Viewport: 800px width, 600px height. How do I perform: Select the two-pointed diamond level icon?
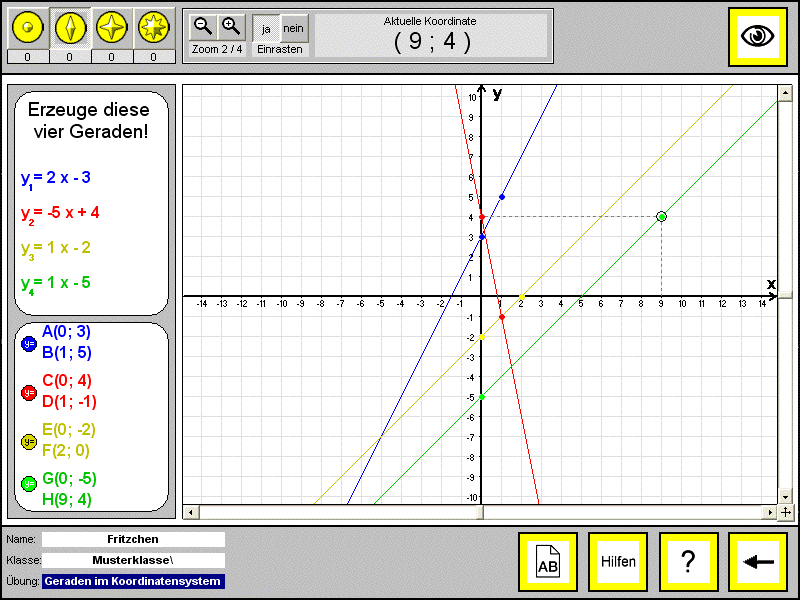70,29
